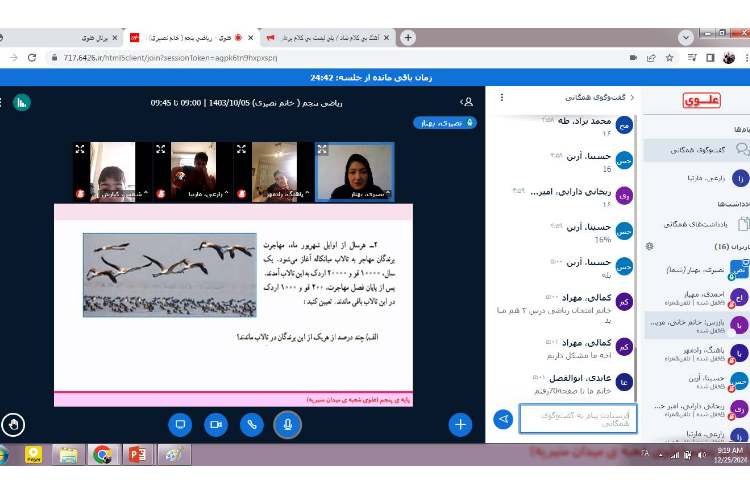Click the send chat message button

click(503, 419)
